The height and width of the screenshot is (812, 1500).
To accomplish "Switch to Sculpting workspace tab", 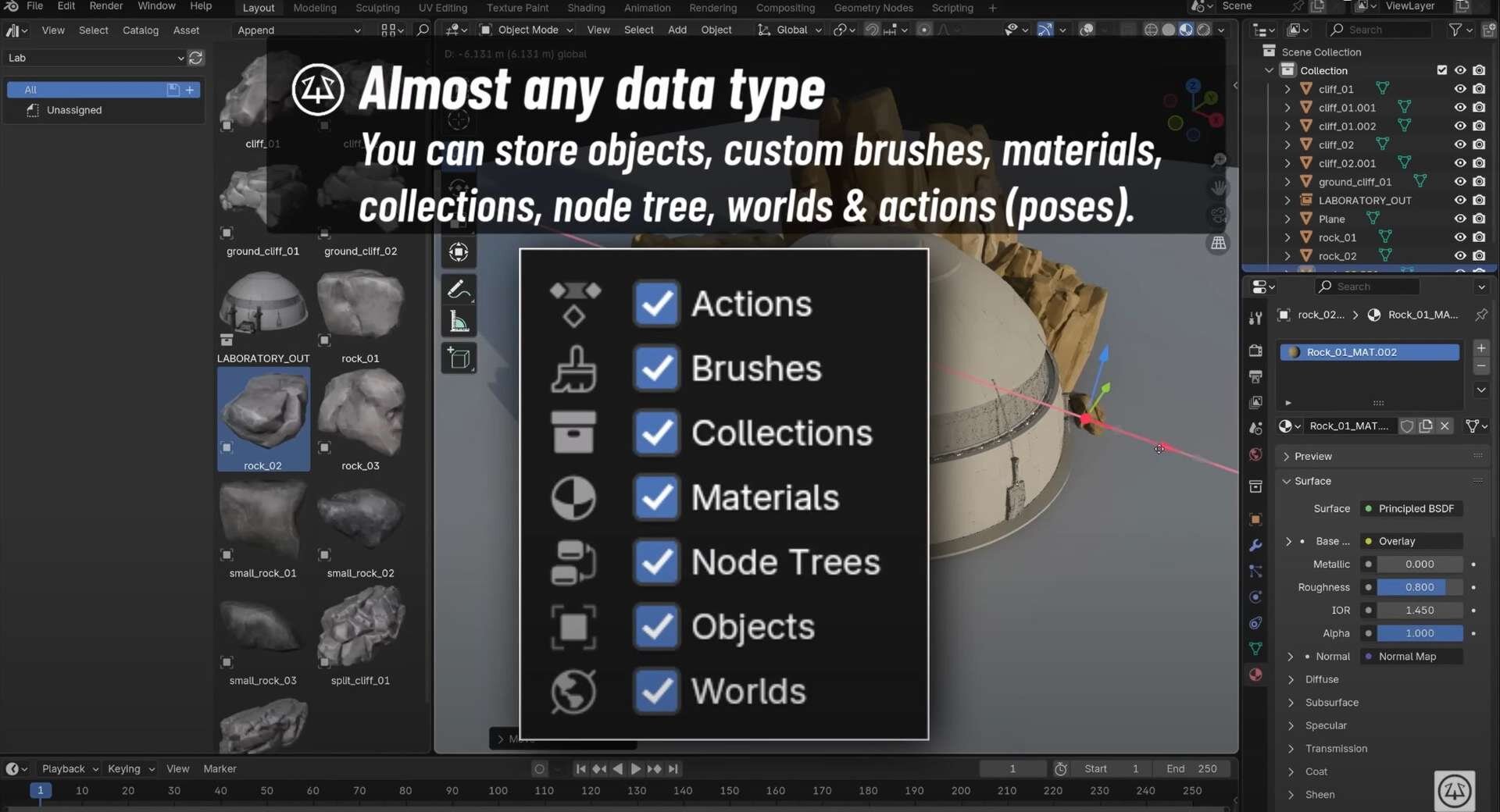I will [377, 8].
